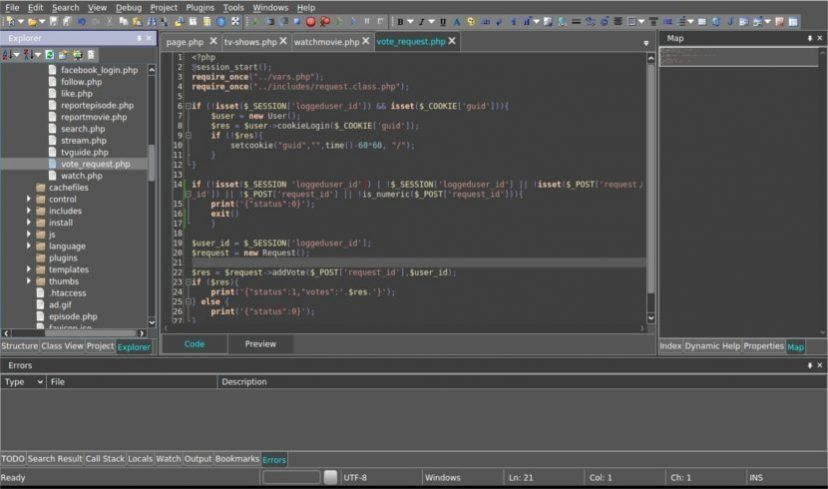The width and height of the screenshot is (828, 489).
Task: Open the Type column dropdown in Errors
Action: pos(40,381)
